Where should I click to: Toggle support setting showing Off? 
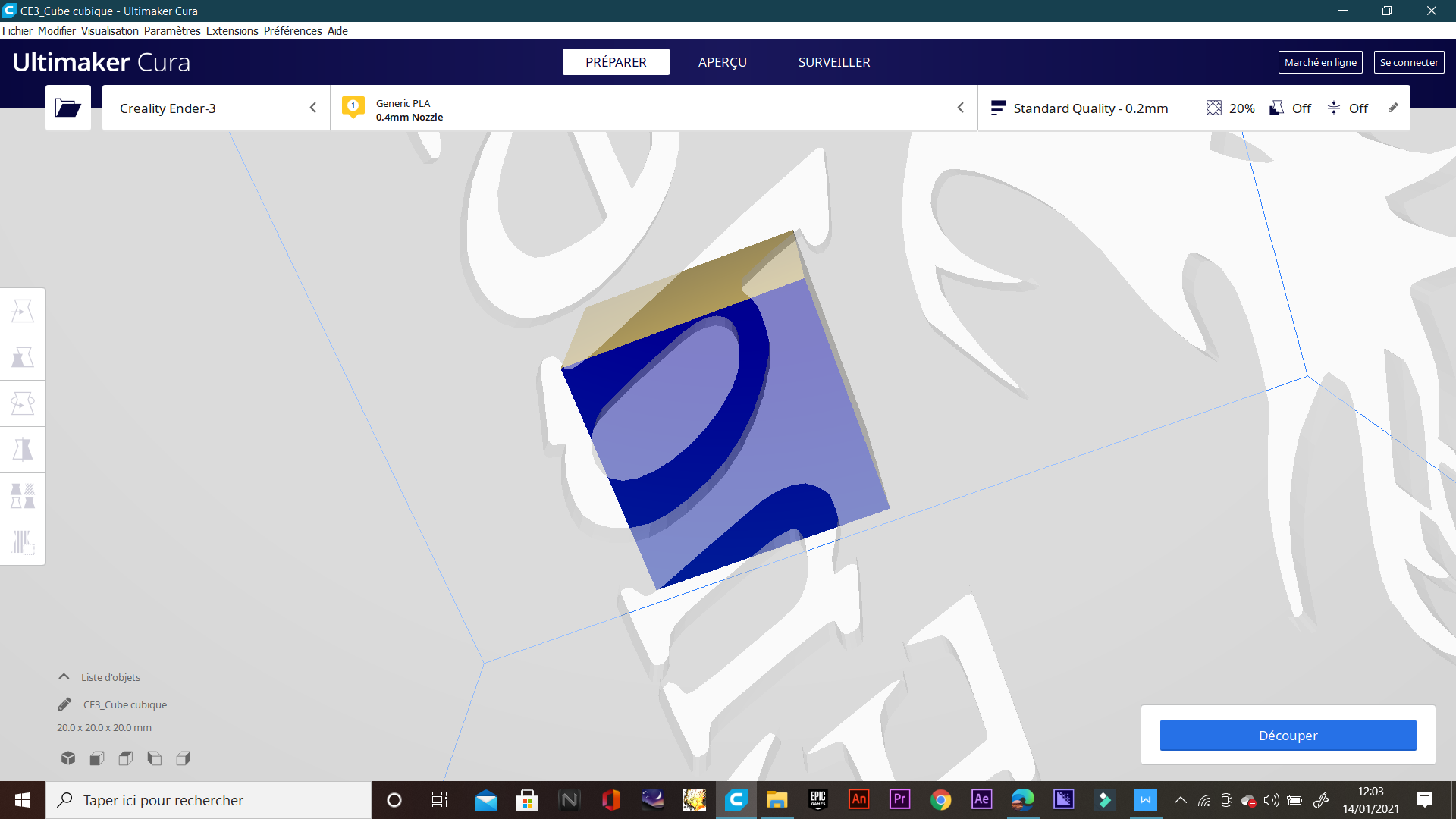[1290, 108]
